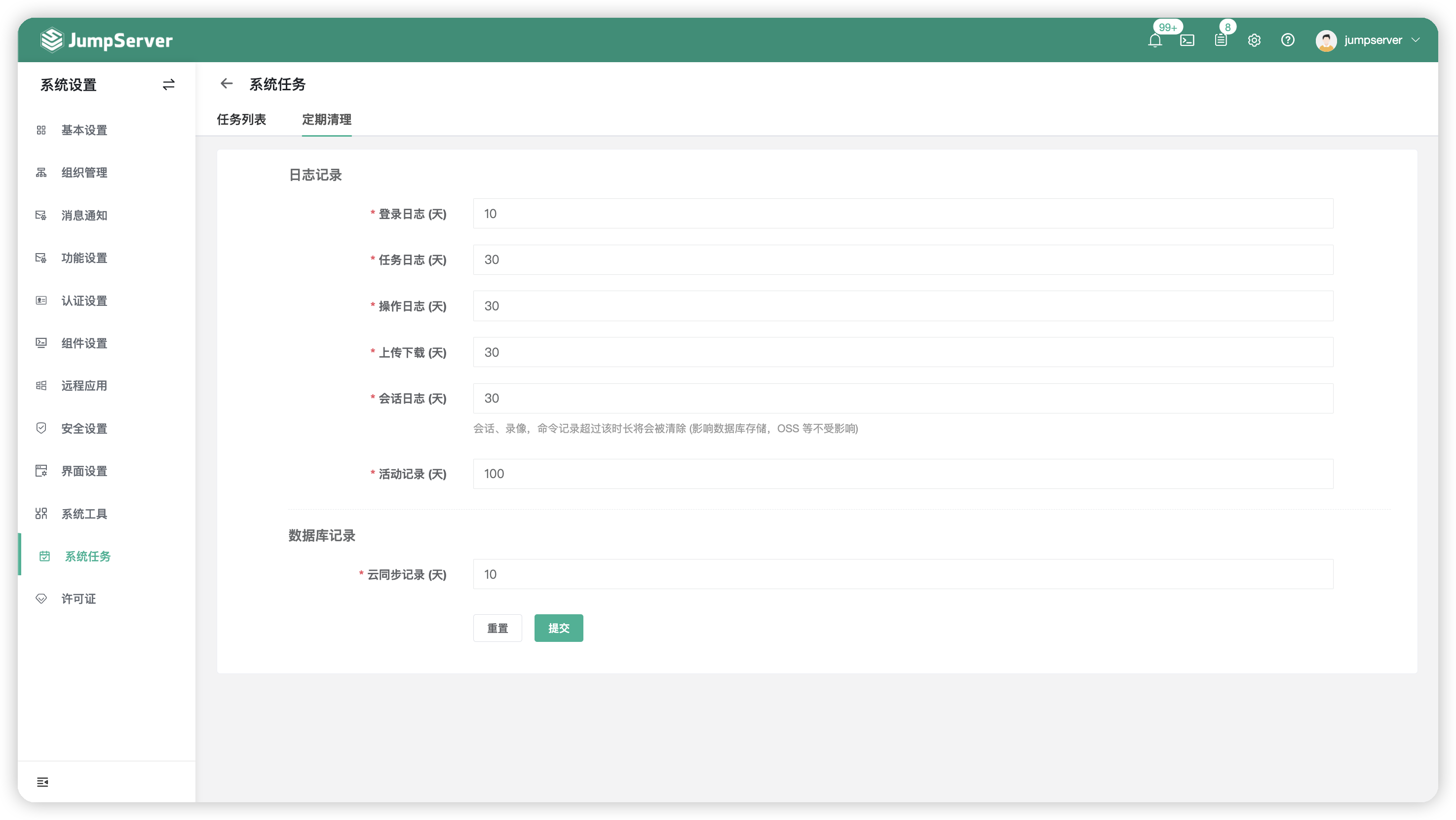Open the settings gear icon

click(1254, 40)
